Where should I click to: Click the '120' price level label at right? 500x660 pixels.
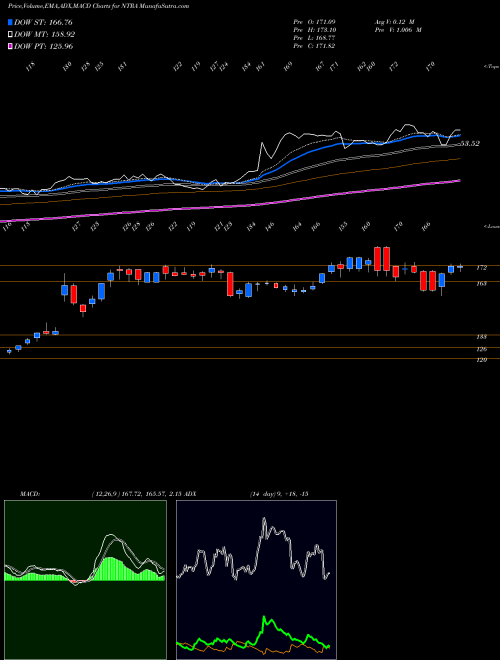tap(481, 360)
